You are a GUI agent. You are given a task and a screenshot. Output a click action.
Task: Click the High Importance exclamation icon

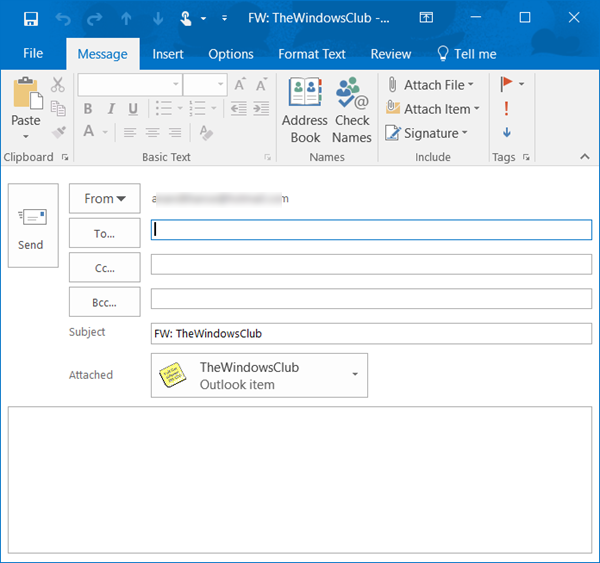pos(507,108)
